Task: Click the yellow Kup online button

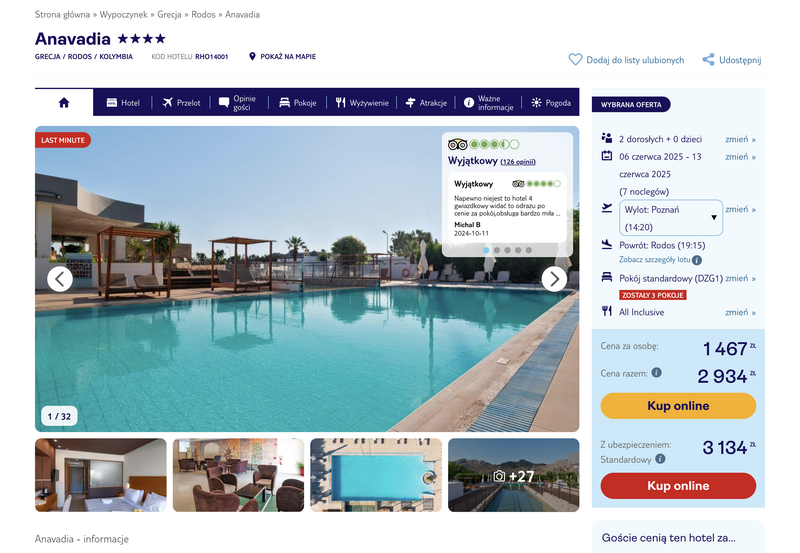Action: (678, 406)
